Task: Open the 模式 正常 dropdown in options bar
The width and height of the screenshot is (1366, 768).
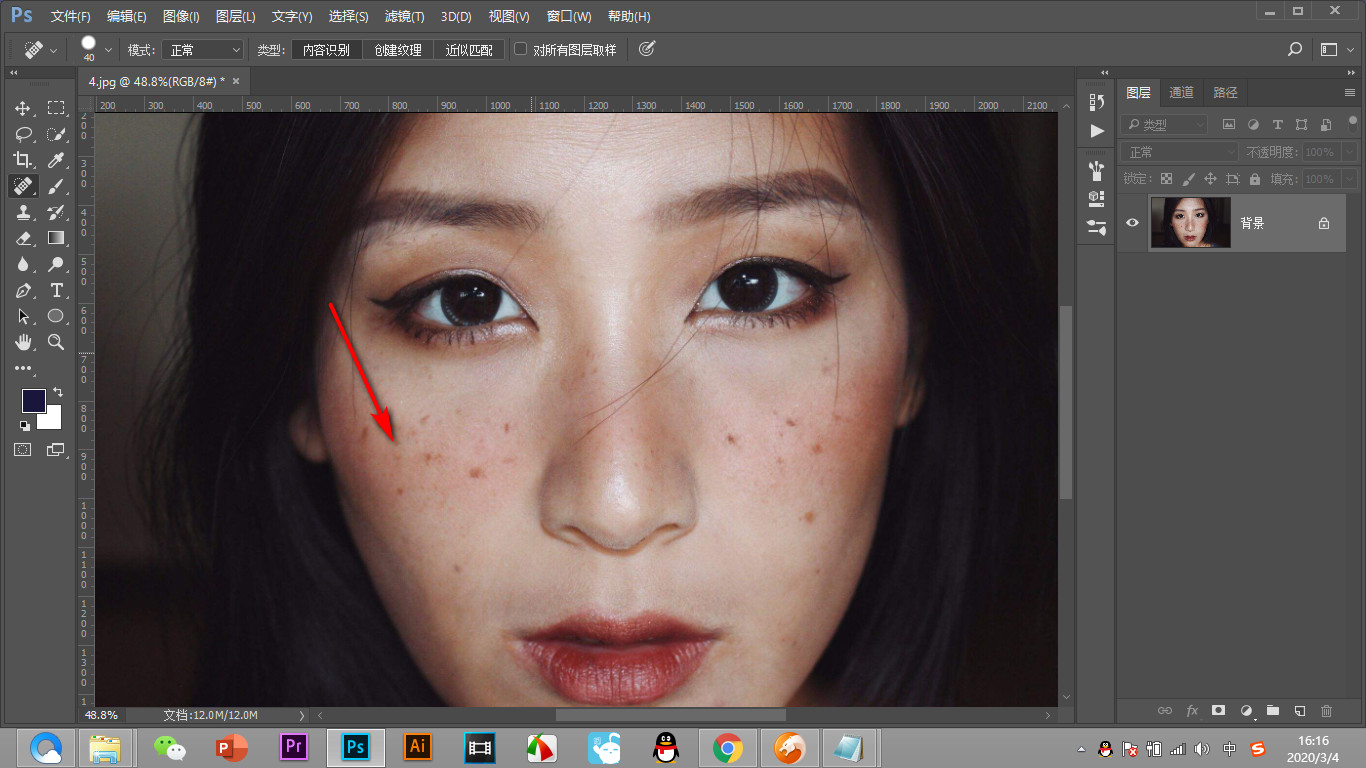Action: 205,50
